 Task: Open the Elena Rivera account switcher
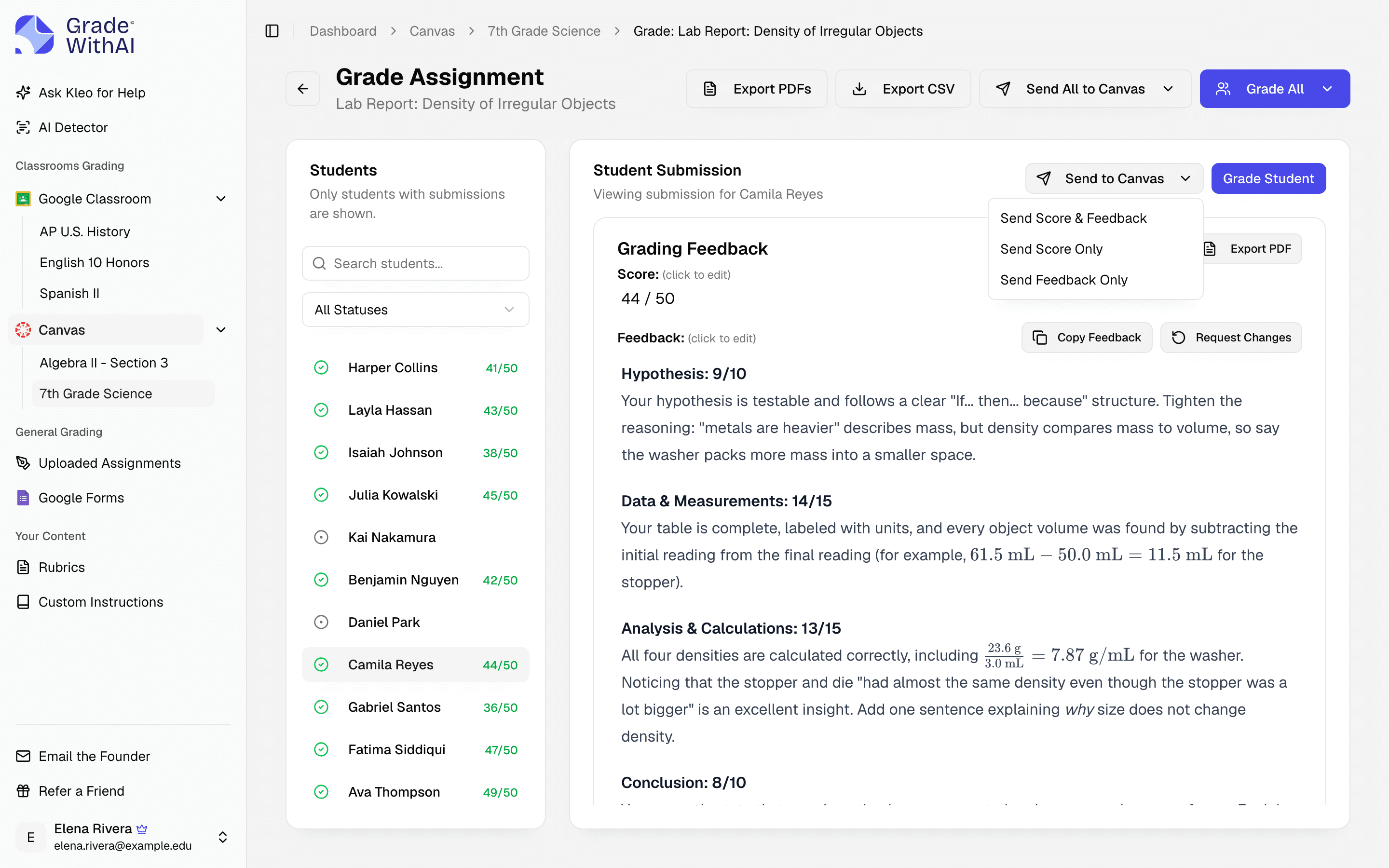(223, 837)
